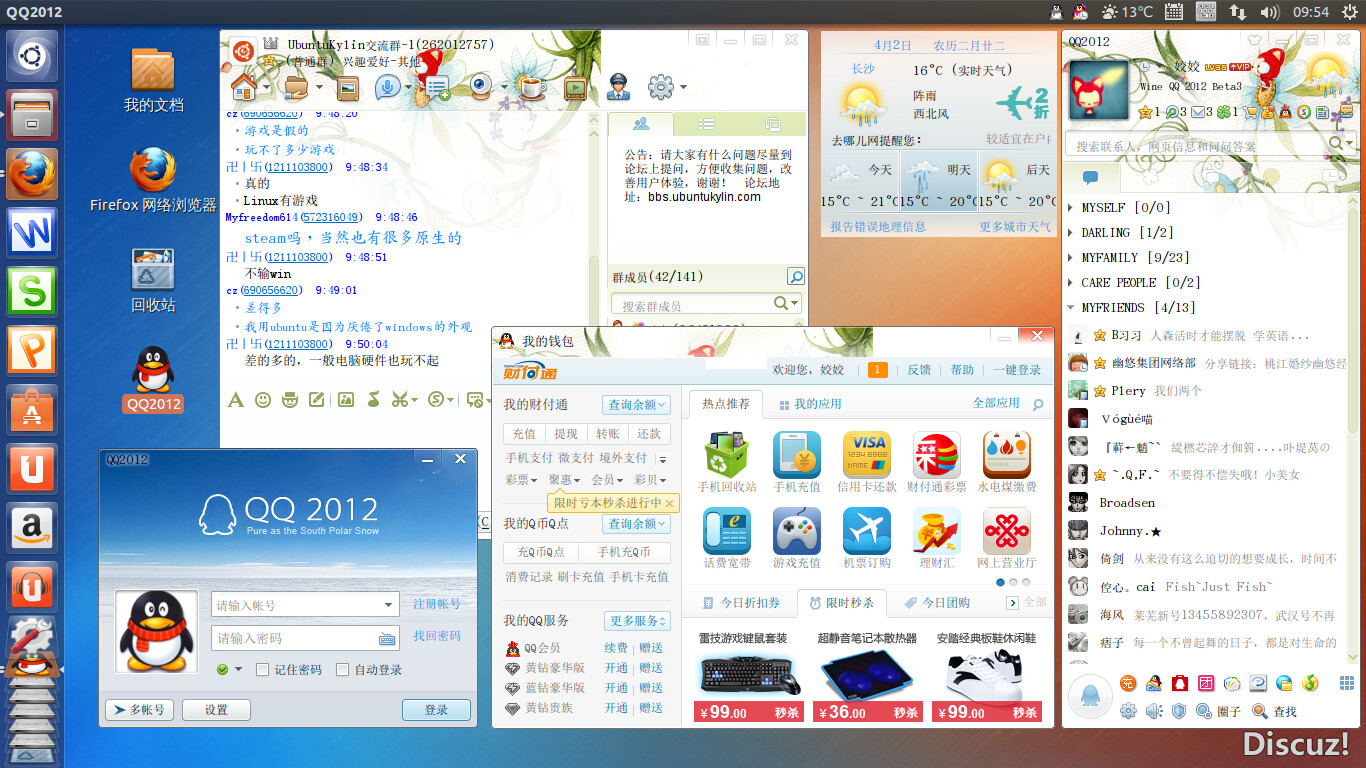Click the 全部应用 link
1366x768 pixels.
click(x=996, y=403)
